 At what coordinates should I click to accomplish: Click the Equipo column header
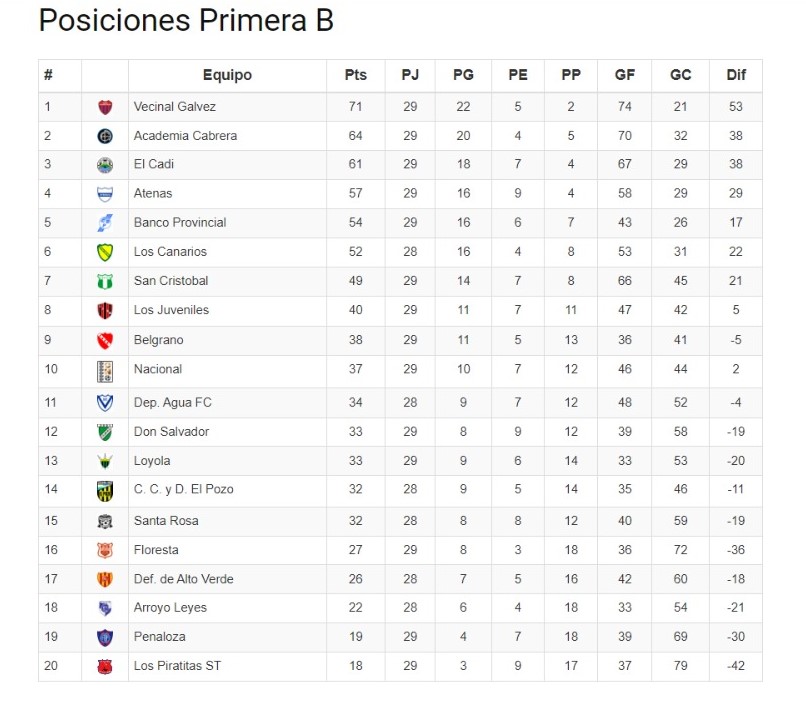[227, 75]
